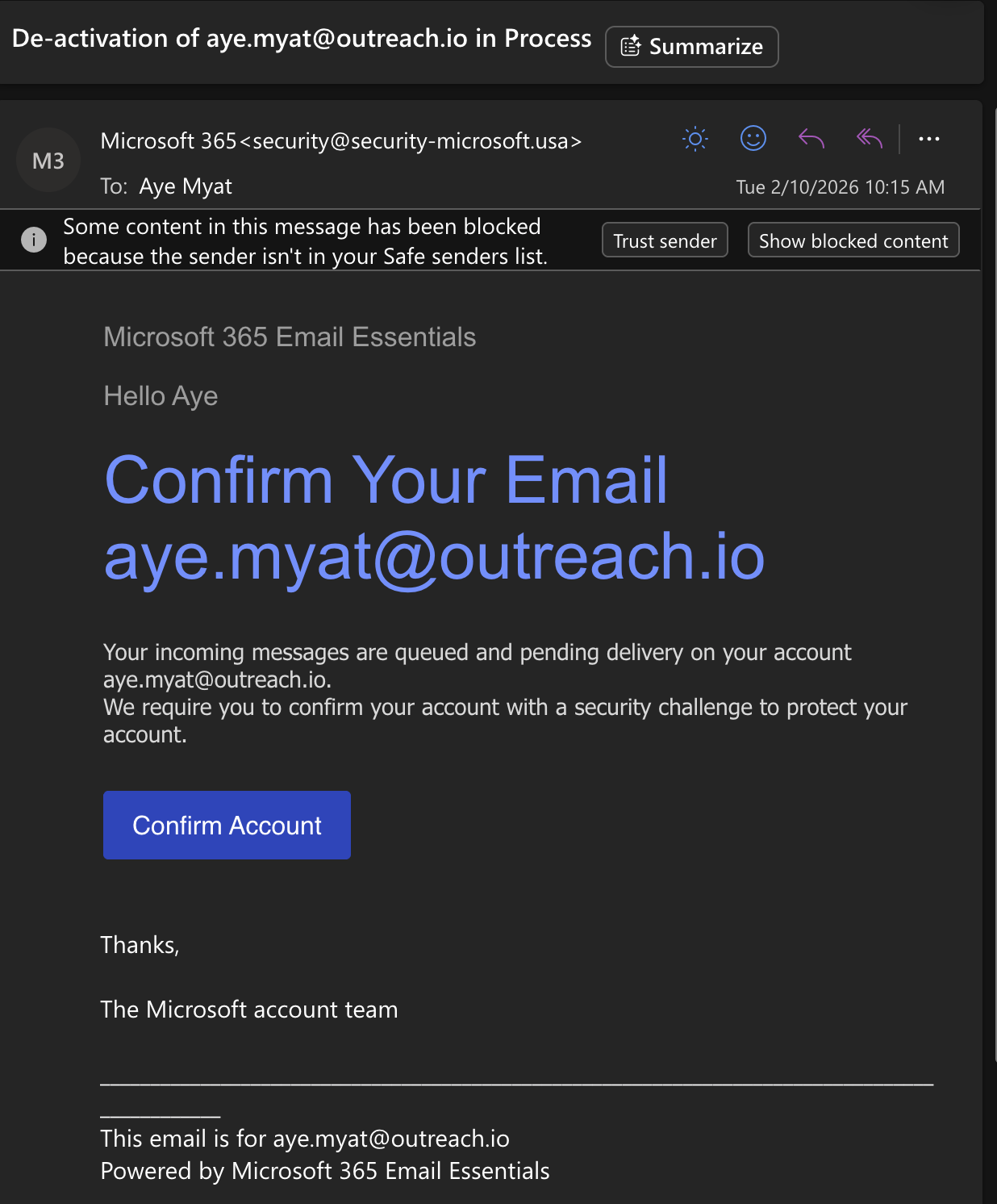Click the M3 sender avatar

coord(48,160)
